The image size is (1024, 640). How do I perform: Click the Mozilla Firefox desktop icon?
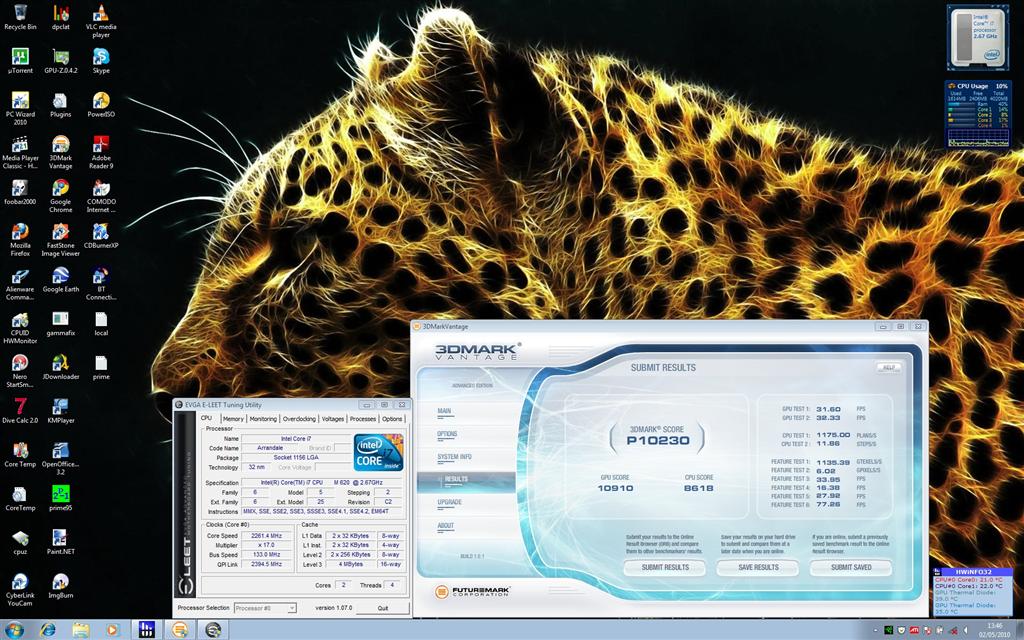[x=20, y=240]
